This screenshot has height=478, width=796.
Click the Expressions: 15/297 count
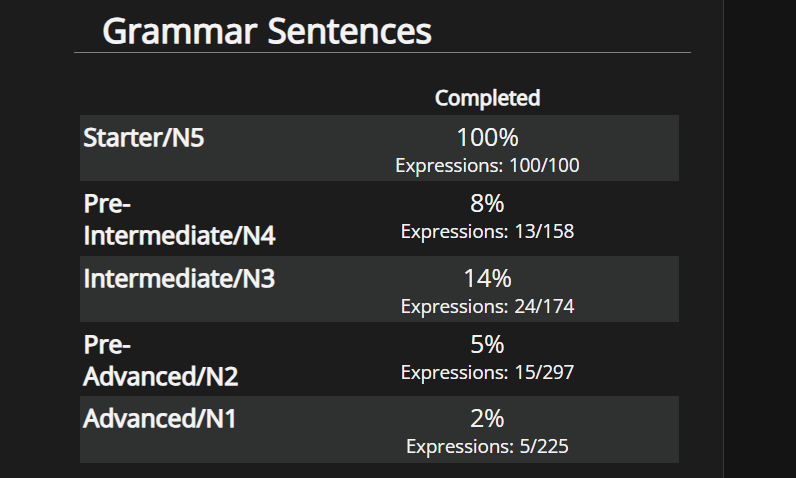(487, 373)
